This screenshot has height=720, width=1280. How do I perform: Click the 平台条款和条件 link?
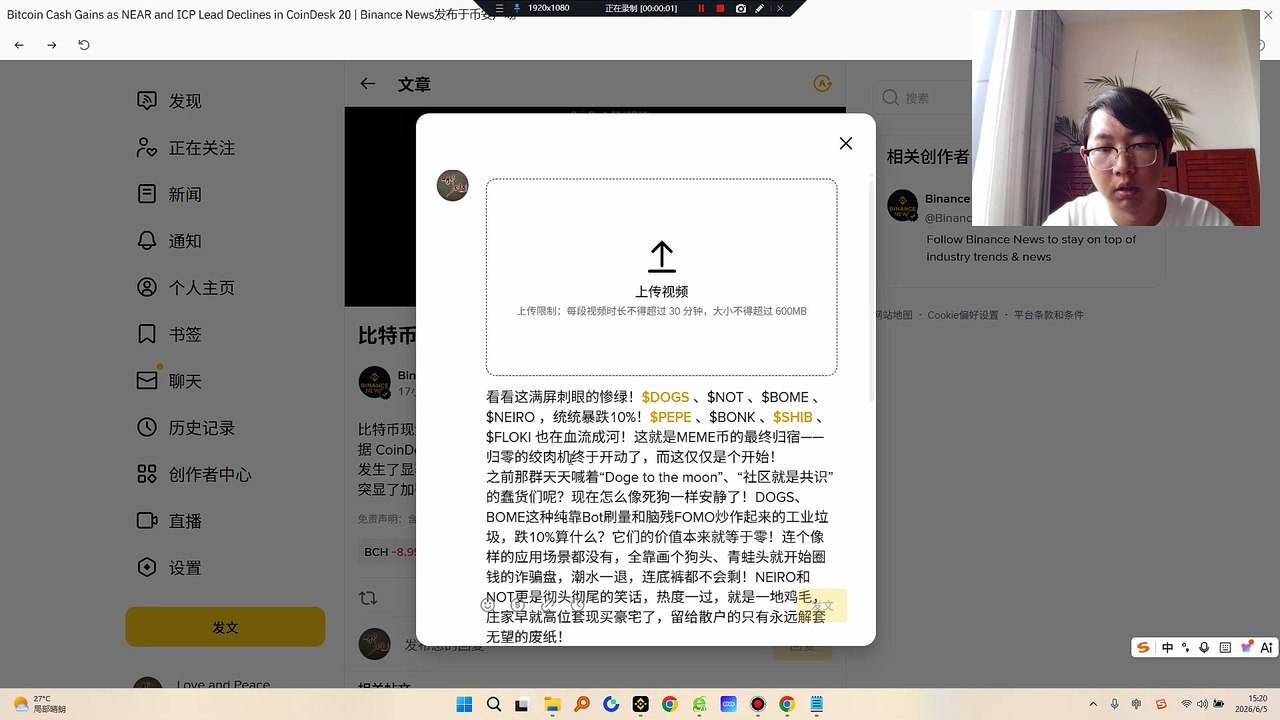pos(1049,315)
